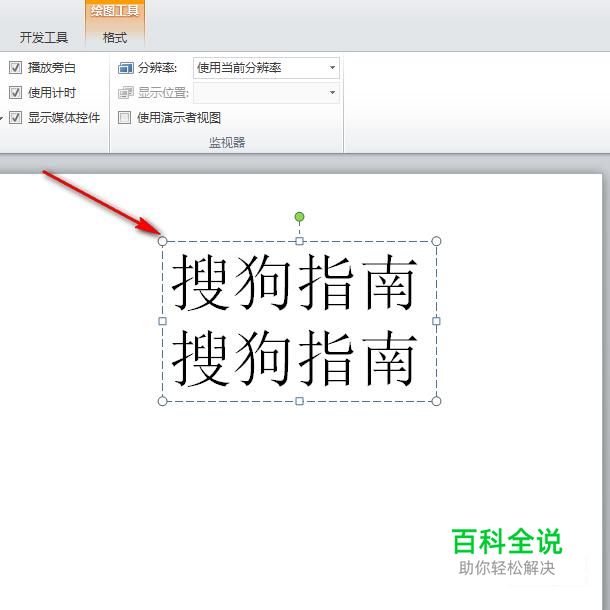Uncheck the 使用计时 checkbox
610x610 pixels.
click(15, 93)
